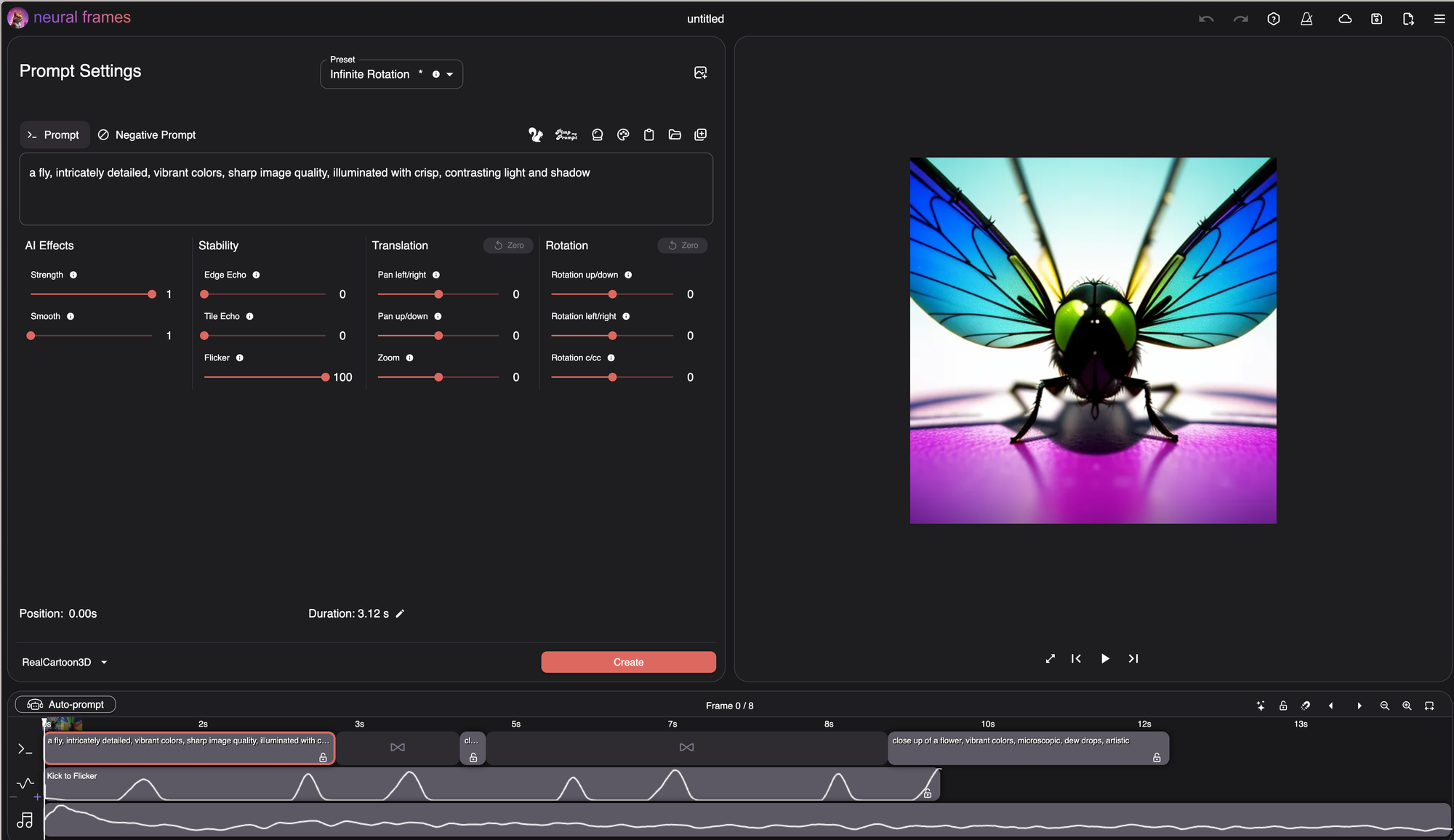
Task: Click the Auto-prompt button
Action: pyautogui.click(x=65, y=704)
